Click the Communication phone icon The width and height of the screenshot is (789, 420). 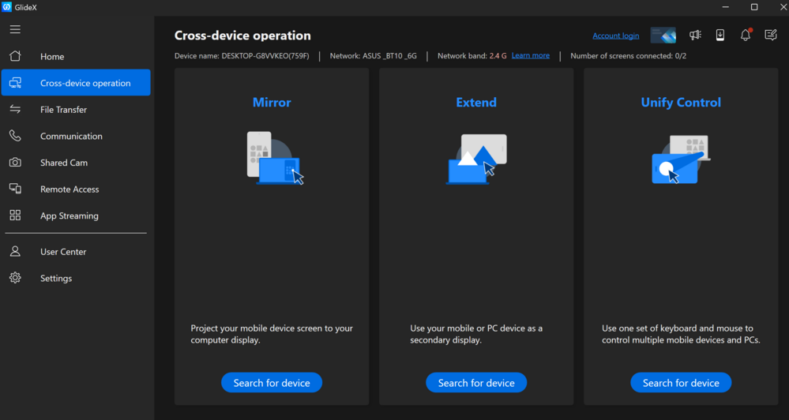click(x=15, y=136)
